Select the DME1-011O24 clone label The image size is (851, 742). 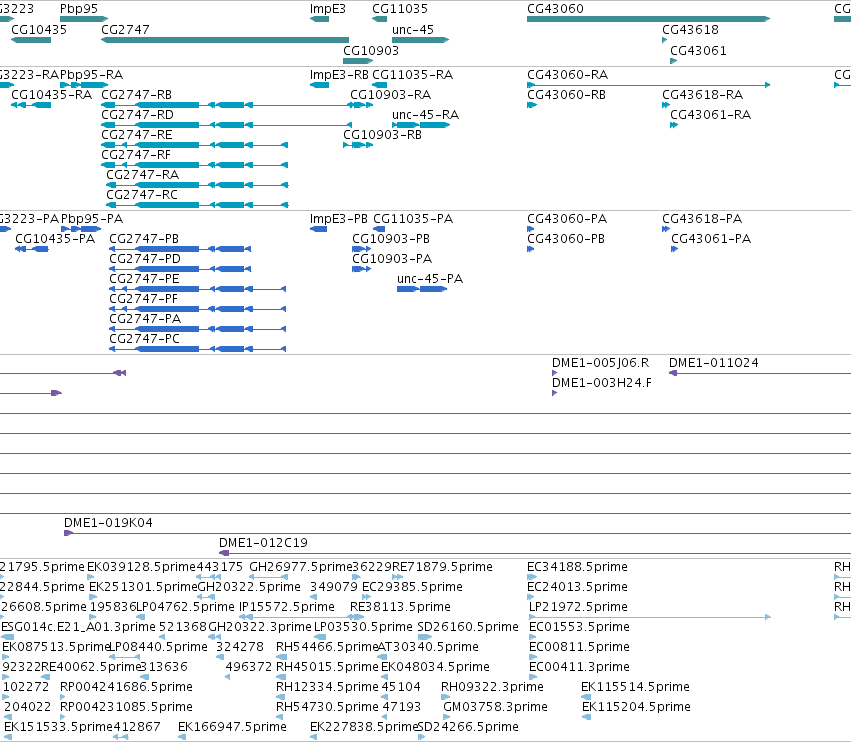coord(714,363)
